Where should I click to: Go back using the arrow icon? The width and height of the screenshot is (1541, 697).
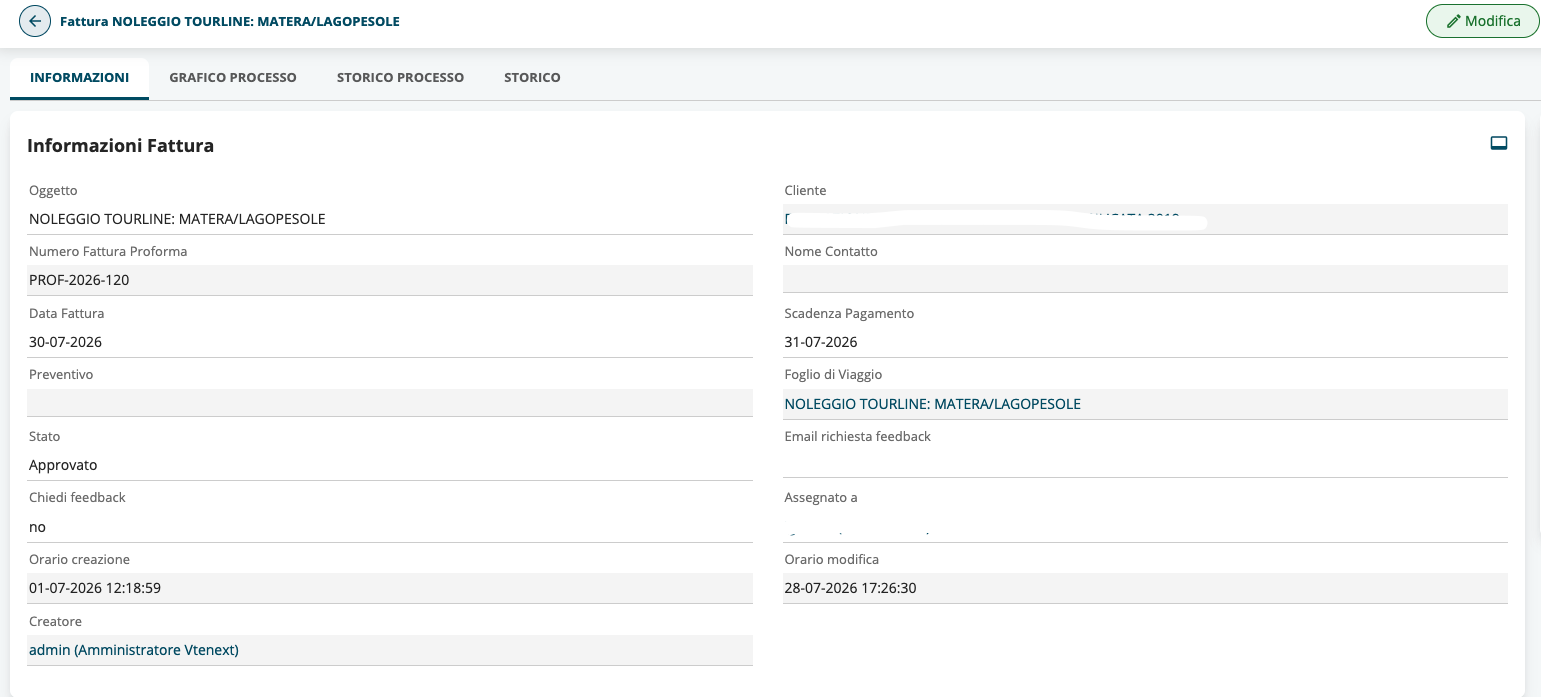pos(35,21)
